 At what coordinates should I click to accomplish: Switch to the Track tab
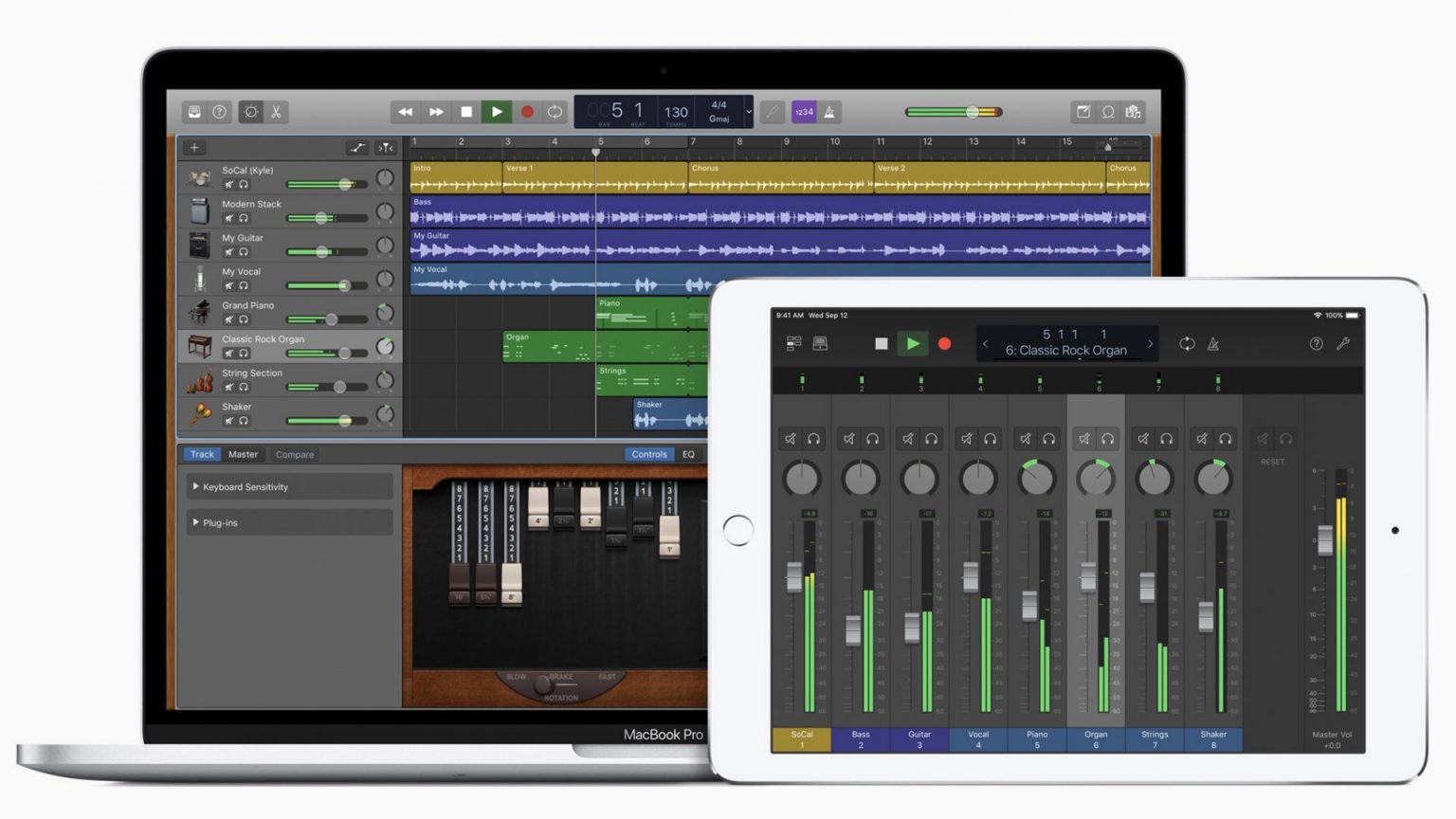coord(202,454)
